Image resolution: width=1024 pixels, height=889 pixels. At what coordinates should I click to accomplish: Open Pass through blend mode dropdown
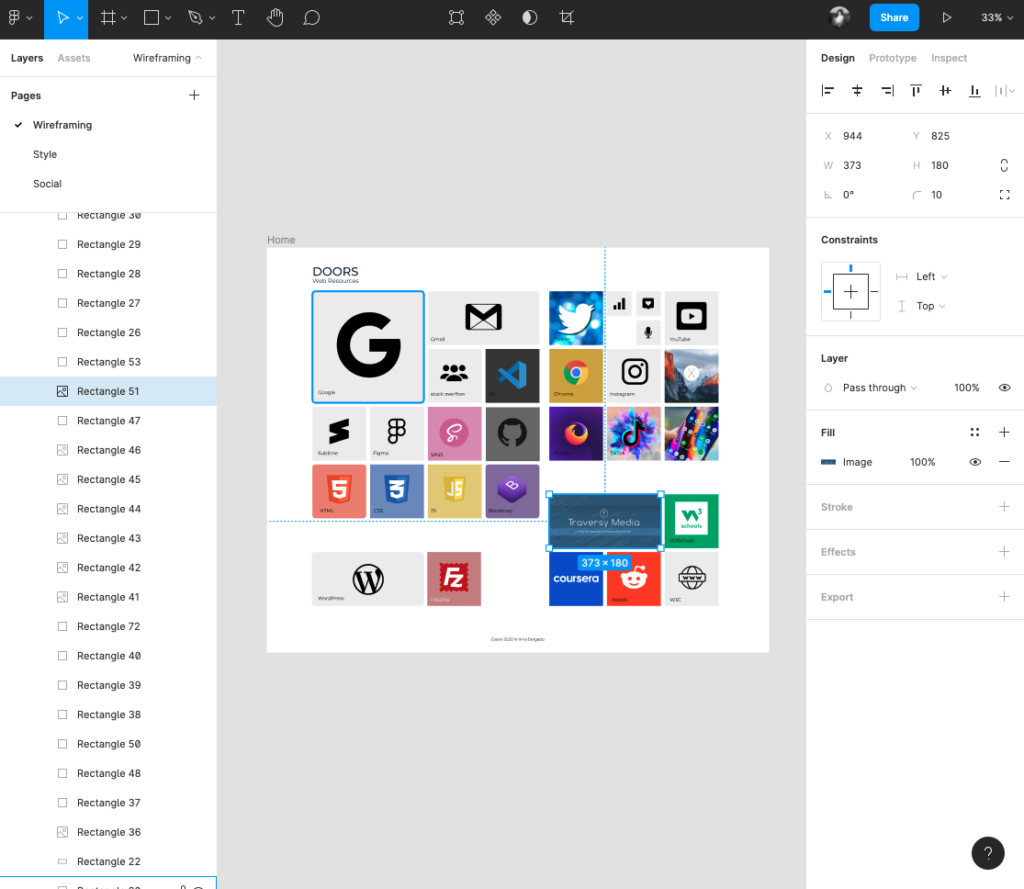880,388
